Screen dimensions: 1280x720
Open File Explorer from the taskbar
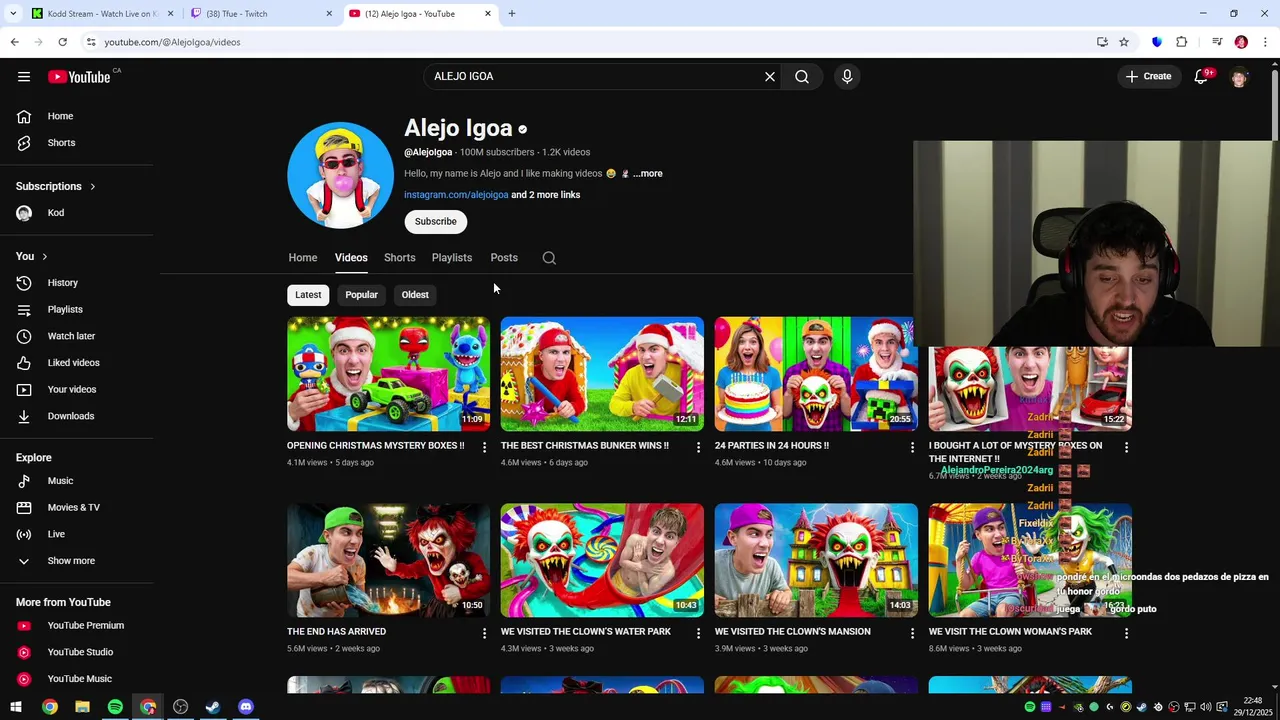82,707
